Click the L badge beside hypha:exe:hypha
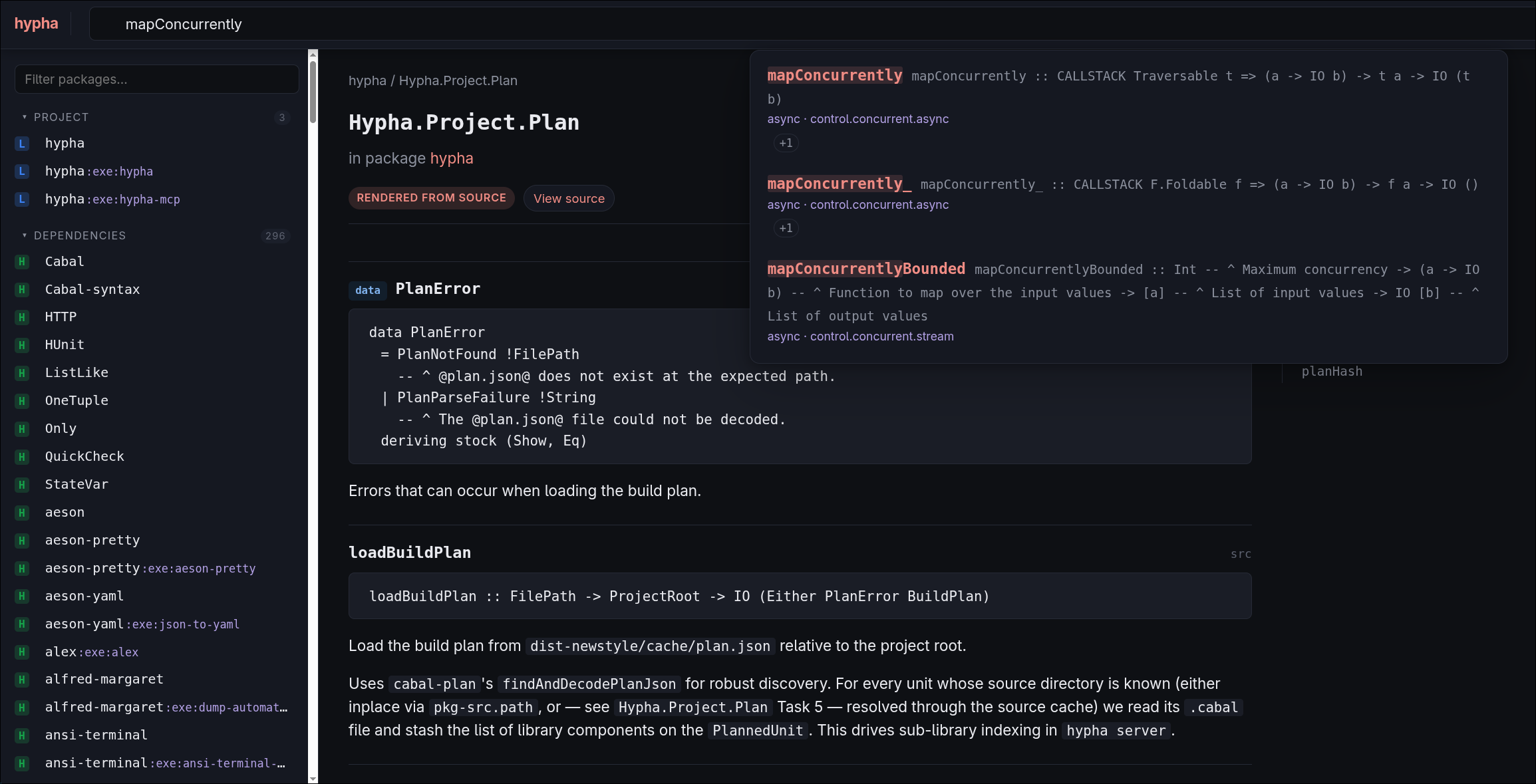 point(22,172)
